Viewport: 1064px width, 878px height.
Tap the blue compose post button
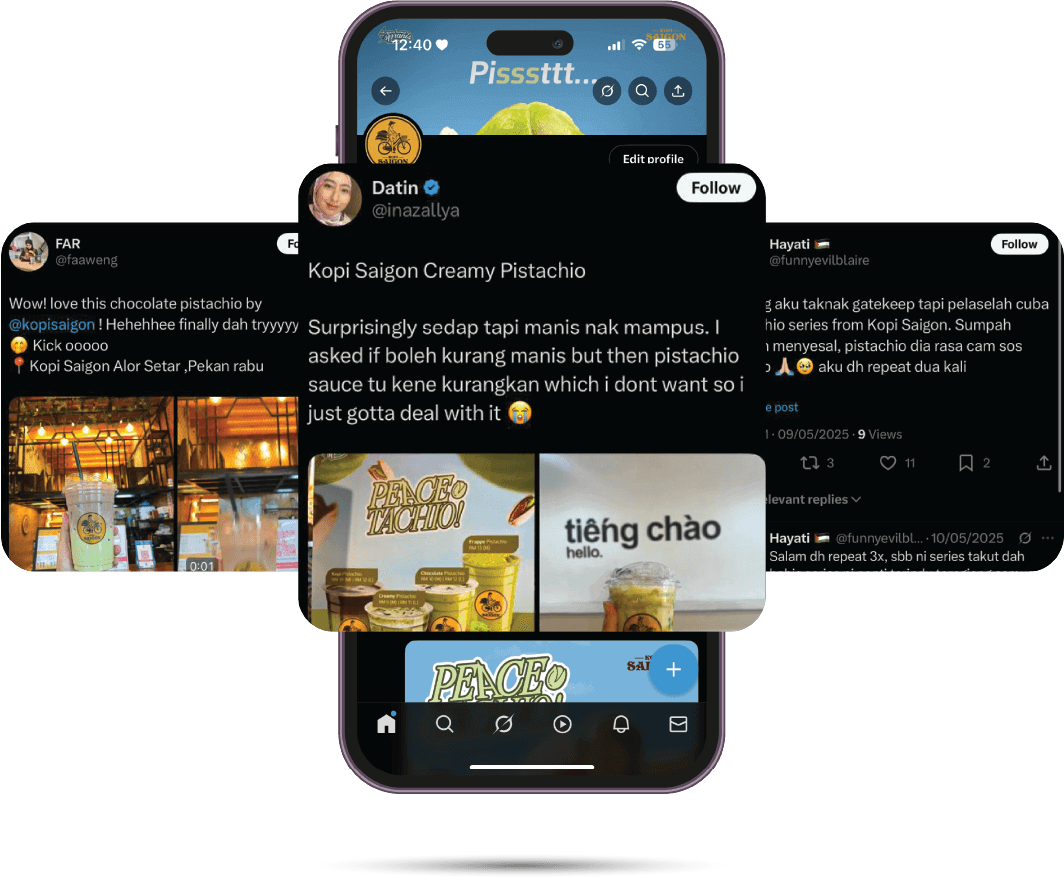pyautogui.click(x=673, y=670)
